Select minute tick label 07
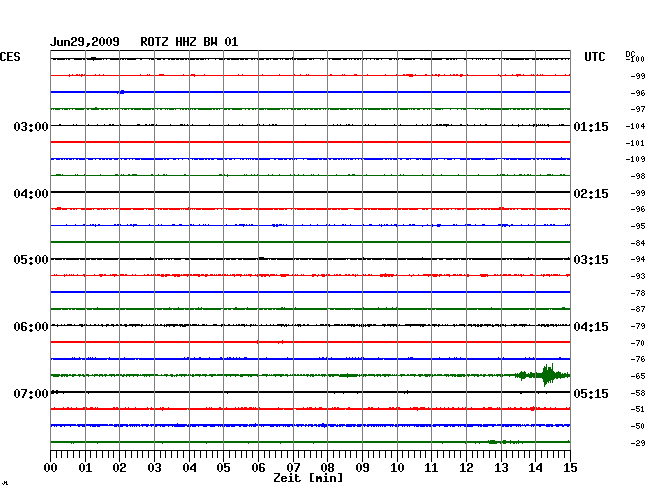The image size is (650, 494). pos(293,468)
